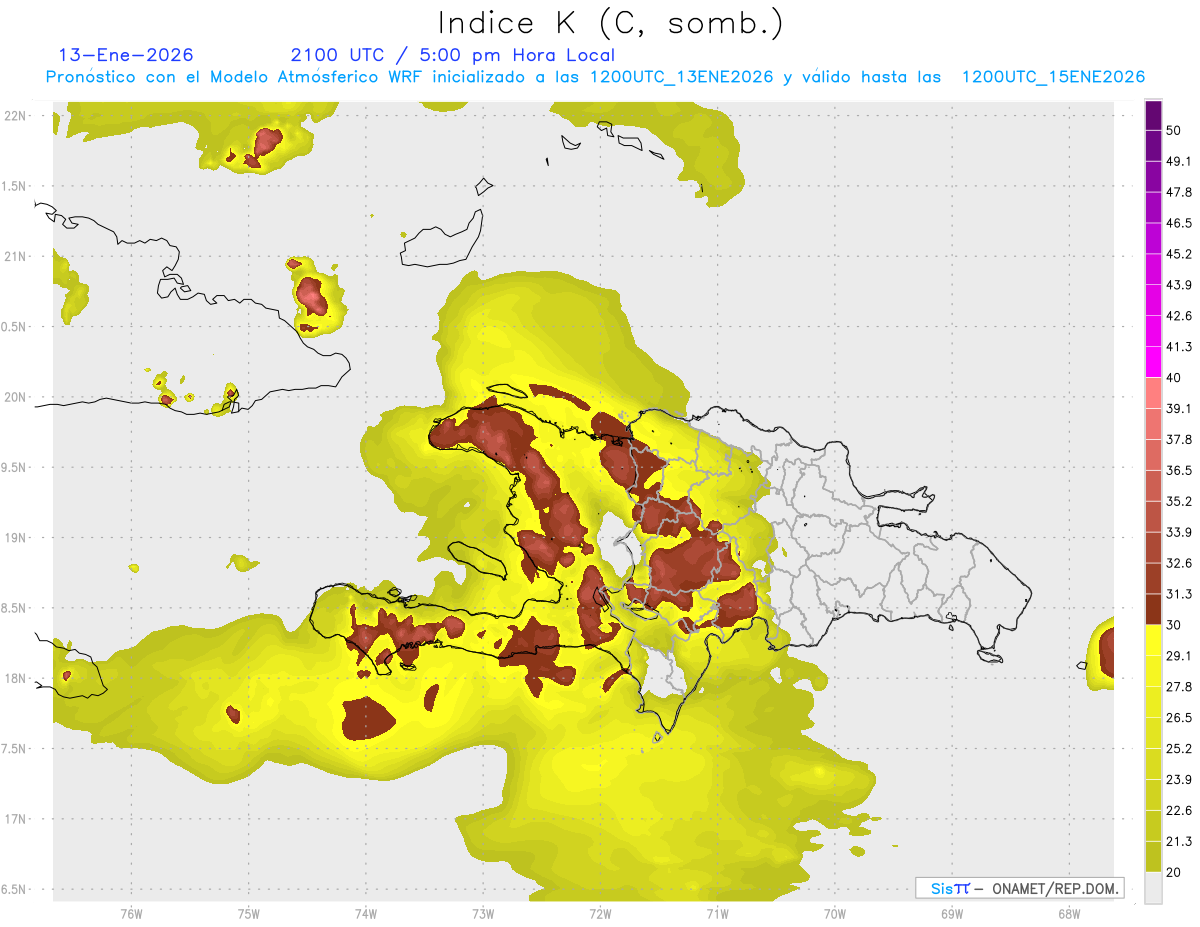The image size is (1200, 927).
Task: Click the dark purple colorbar segment above 50
Action: pos(1154,115)
